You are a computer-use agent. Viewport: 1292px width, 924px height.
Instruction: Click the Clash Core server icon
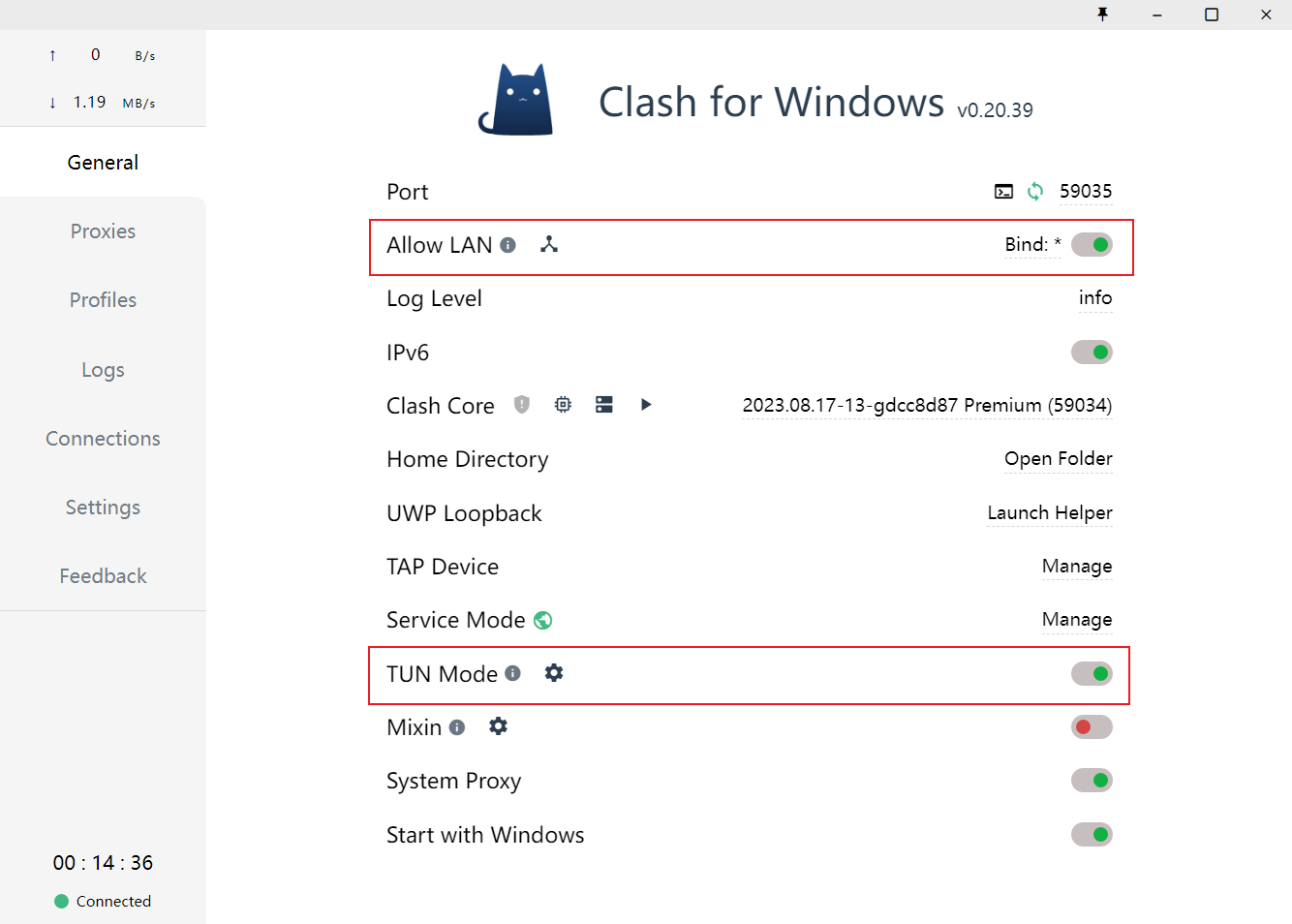coord(604,405)
